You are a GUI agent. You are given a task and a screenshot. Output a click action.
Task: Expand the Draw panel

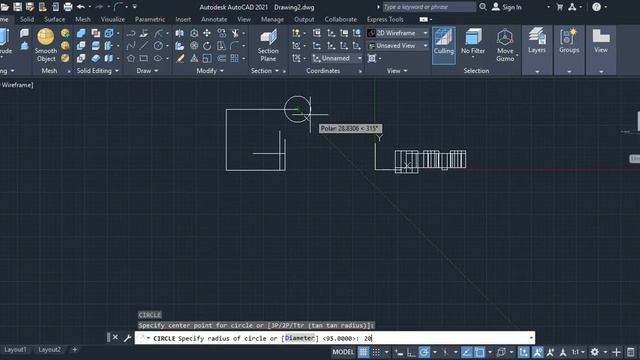coord(147,71)
